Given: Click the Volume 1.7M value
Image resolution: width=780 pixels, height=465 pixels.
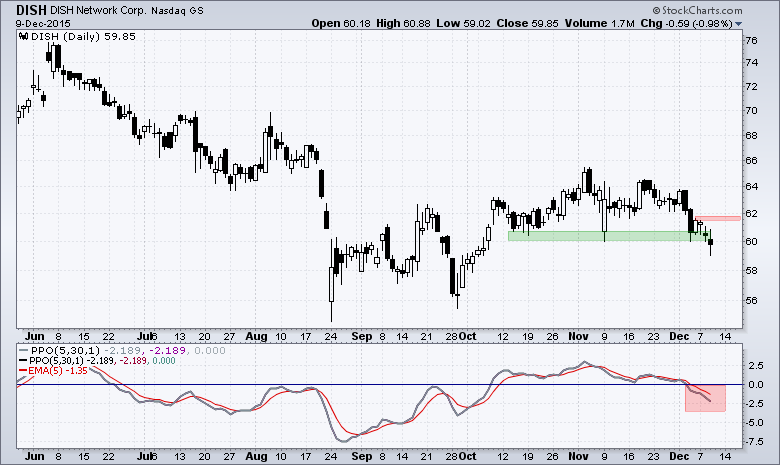Looking at the screenshot, I should [599, 23].
